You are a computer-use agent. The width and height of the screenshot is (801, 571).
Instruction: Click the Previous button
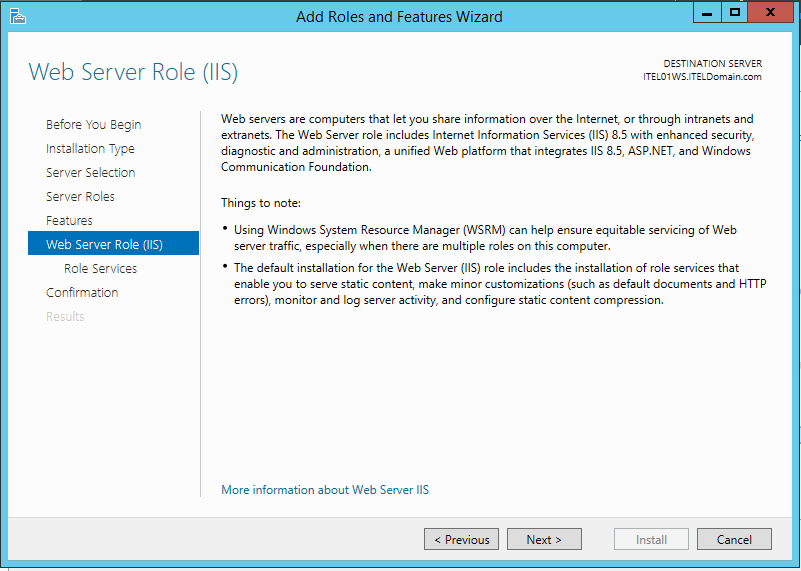(461, 539)
